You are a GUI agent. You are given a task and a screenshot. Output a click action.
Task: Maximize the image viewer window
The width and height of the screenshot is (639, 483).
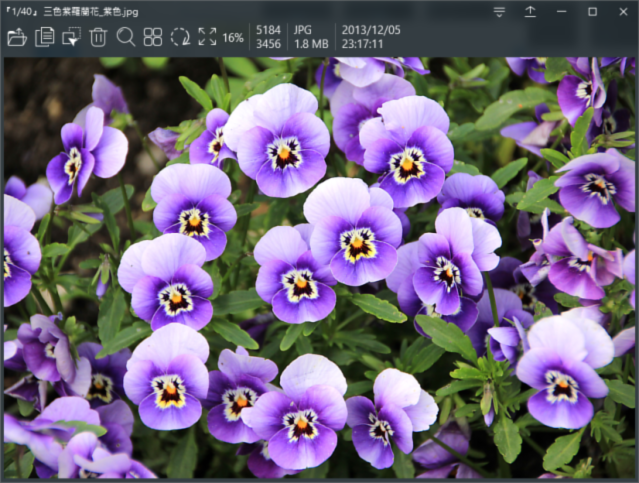593,12
